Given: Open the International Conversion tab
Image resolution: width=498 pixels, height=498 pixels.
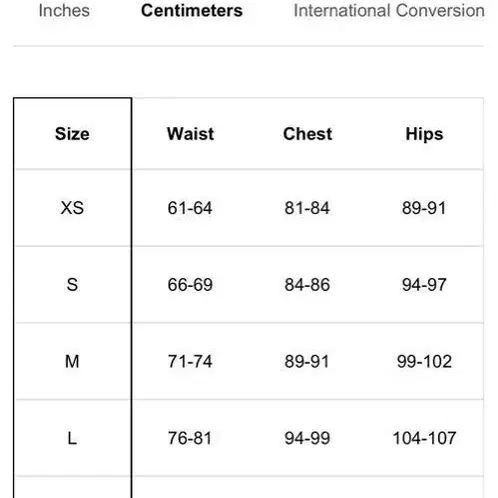Looking at the screenshot, I should 389,11.
